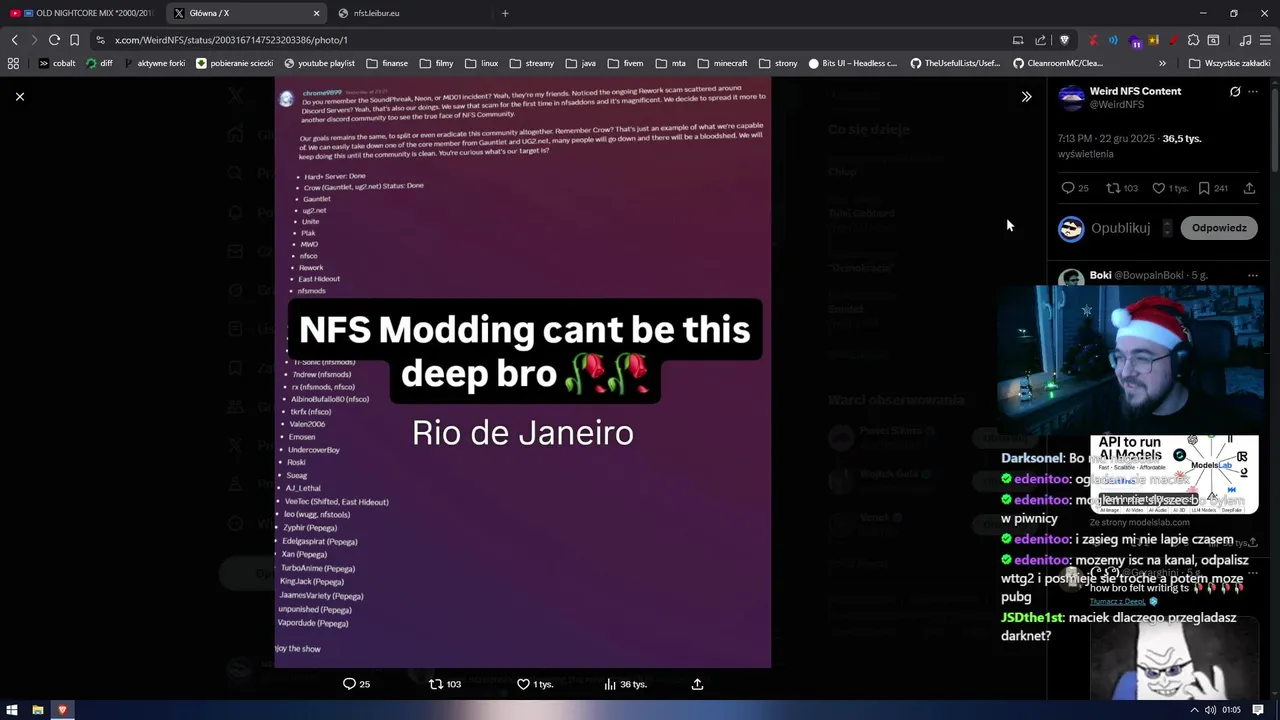The height and width of the screenshot is (720, 1280).
Task: Close the Główna / X tab
Action: coord(317,13)
